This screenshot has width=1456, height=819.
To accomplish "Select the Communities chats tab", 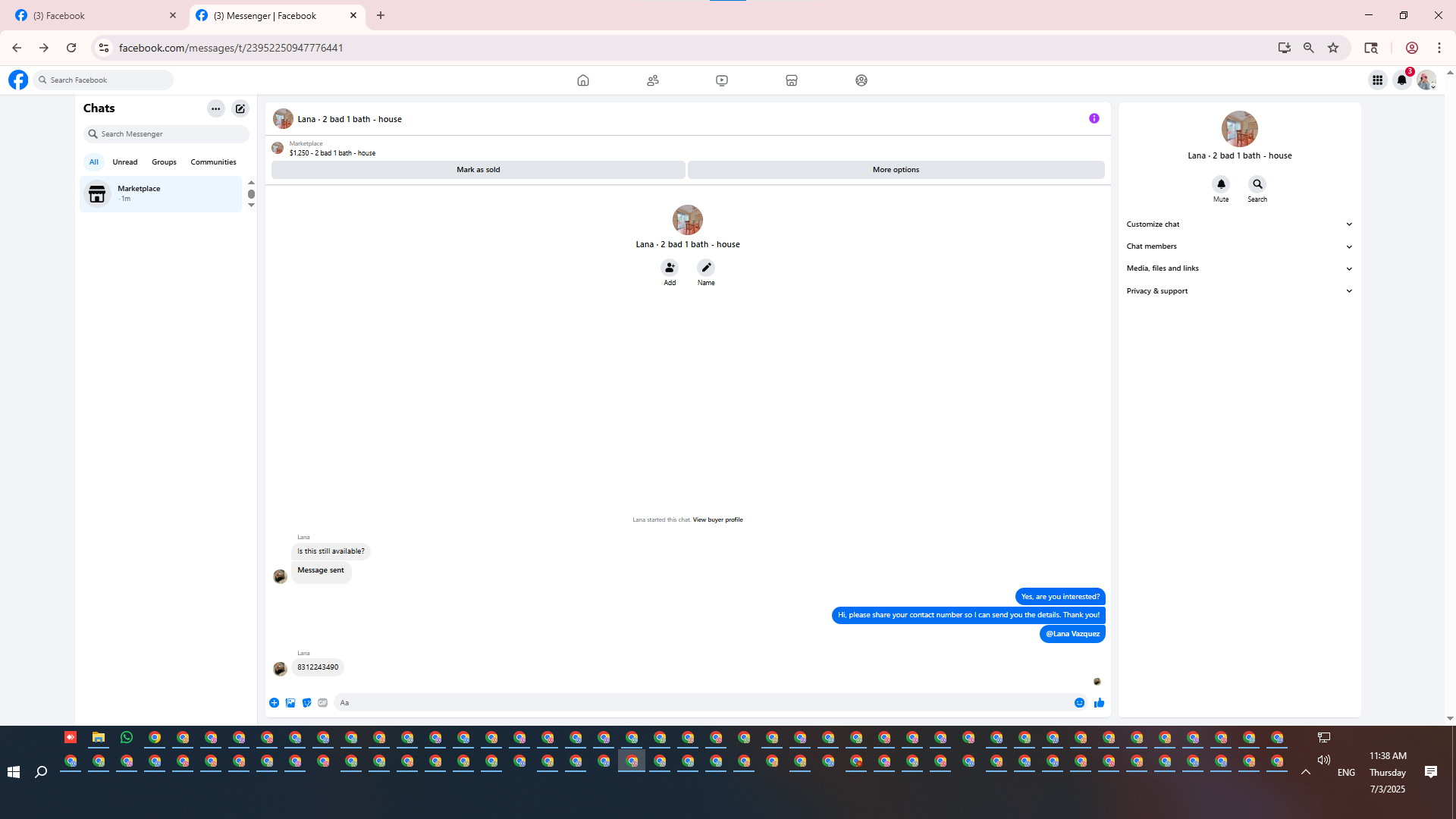I will [213, 162].
